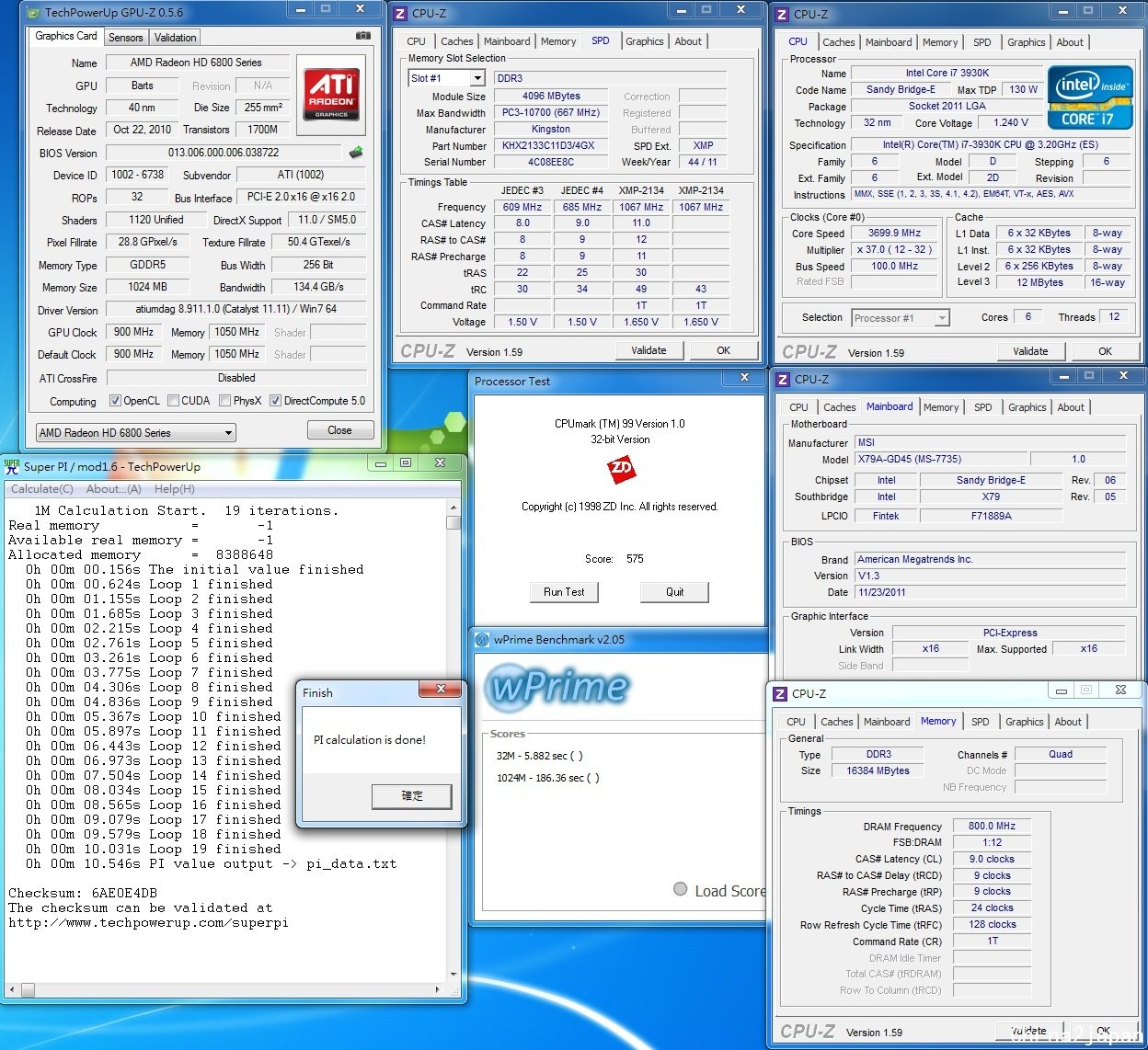Enable the CUDA checkbox
This screenshot has width=1148, height=1050.
coord(173,401)
